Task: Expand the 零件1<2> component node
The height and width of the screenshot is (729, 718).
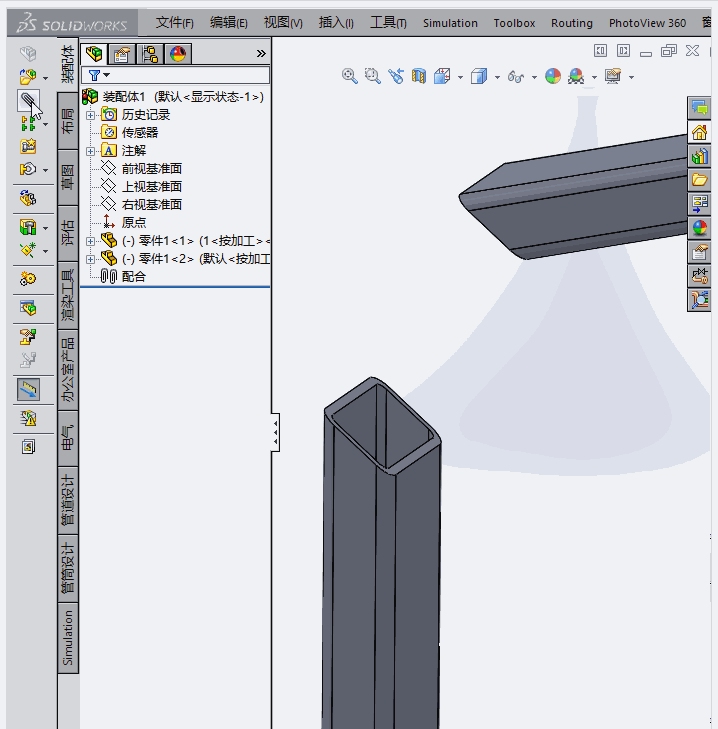Action: point(91,259)
